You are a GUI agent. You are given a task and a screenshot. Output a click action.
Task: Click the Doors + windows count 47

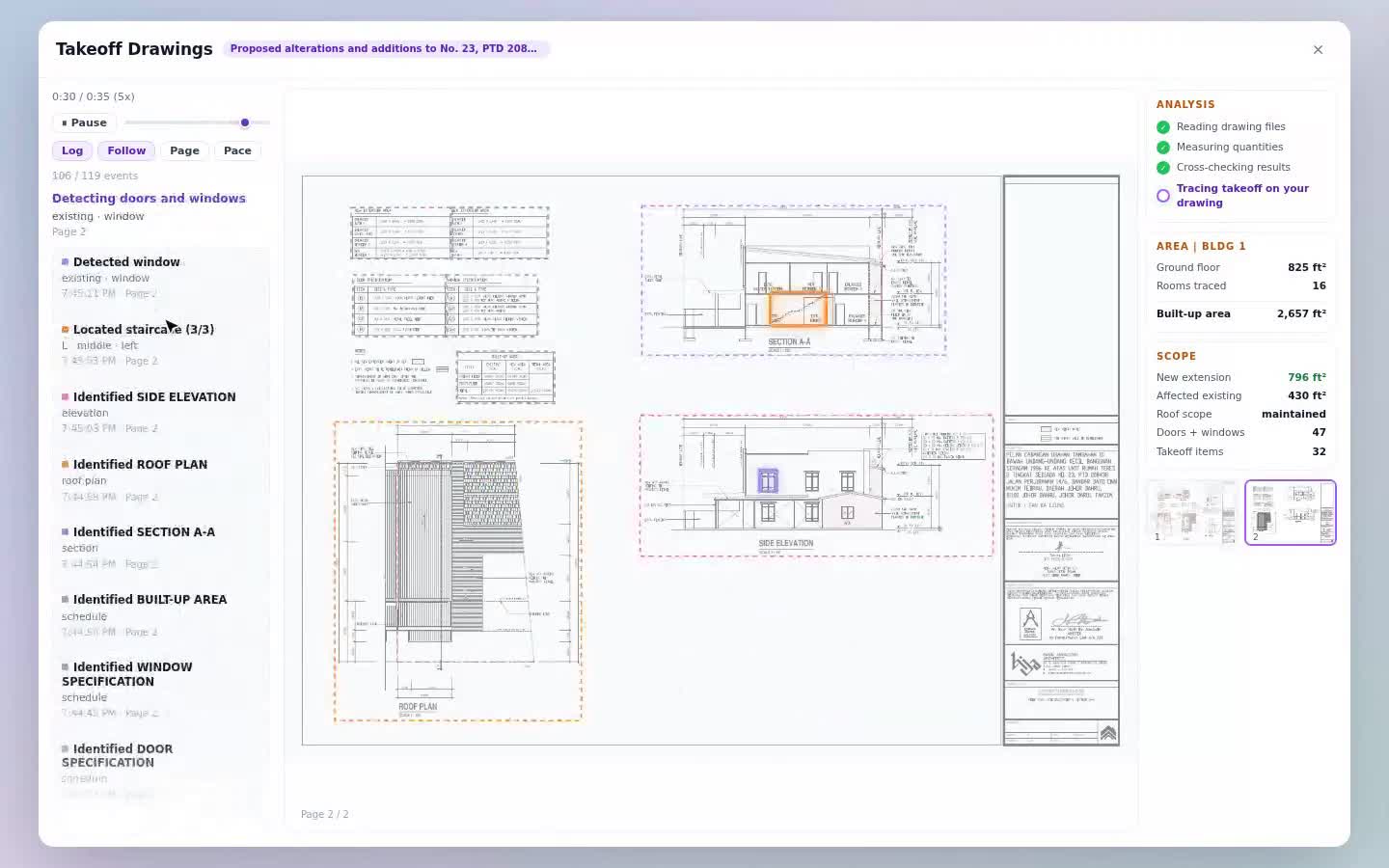coord(1319,432)
